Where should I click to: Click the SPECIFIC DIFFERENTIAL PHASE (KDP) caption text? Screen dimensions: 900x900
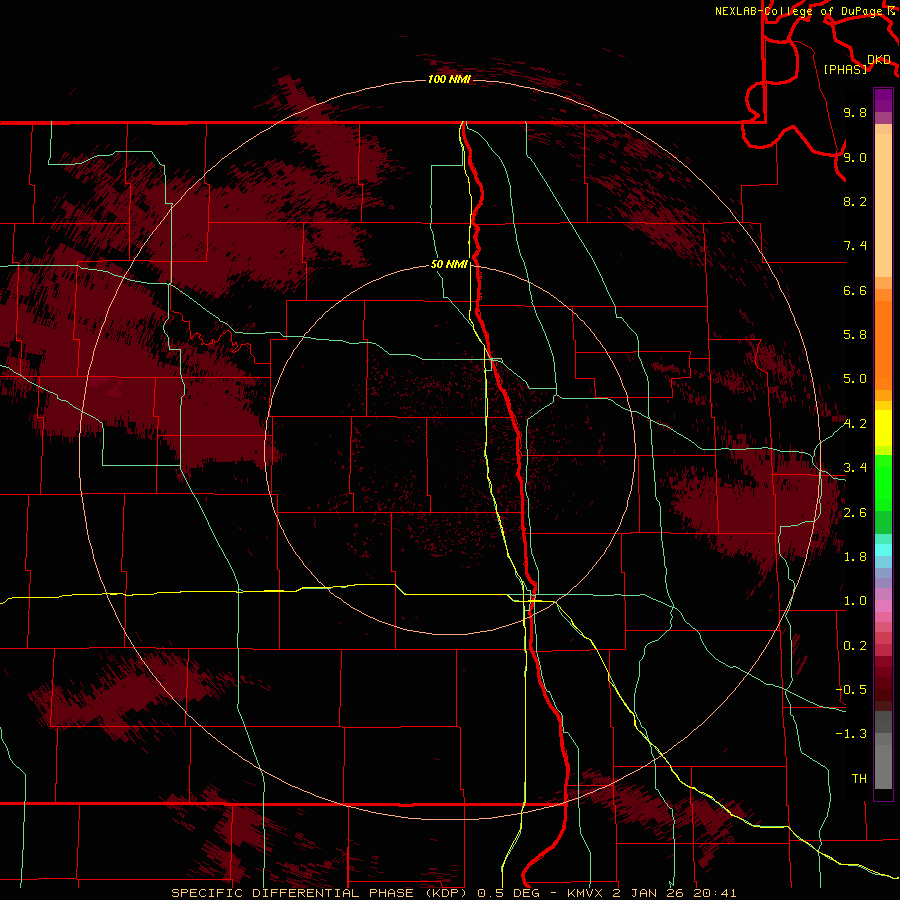[321, 893]
